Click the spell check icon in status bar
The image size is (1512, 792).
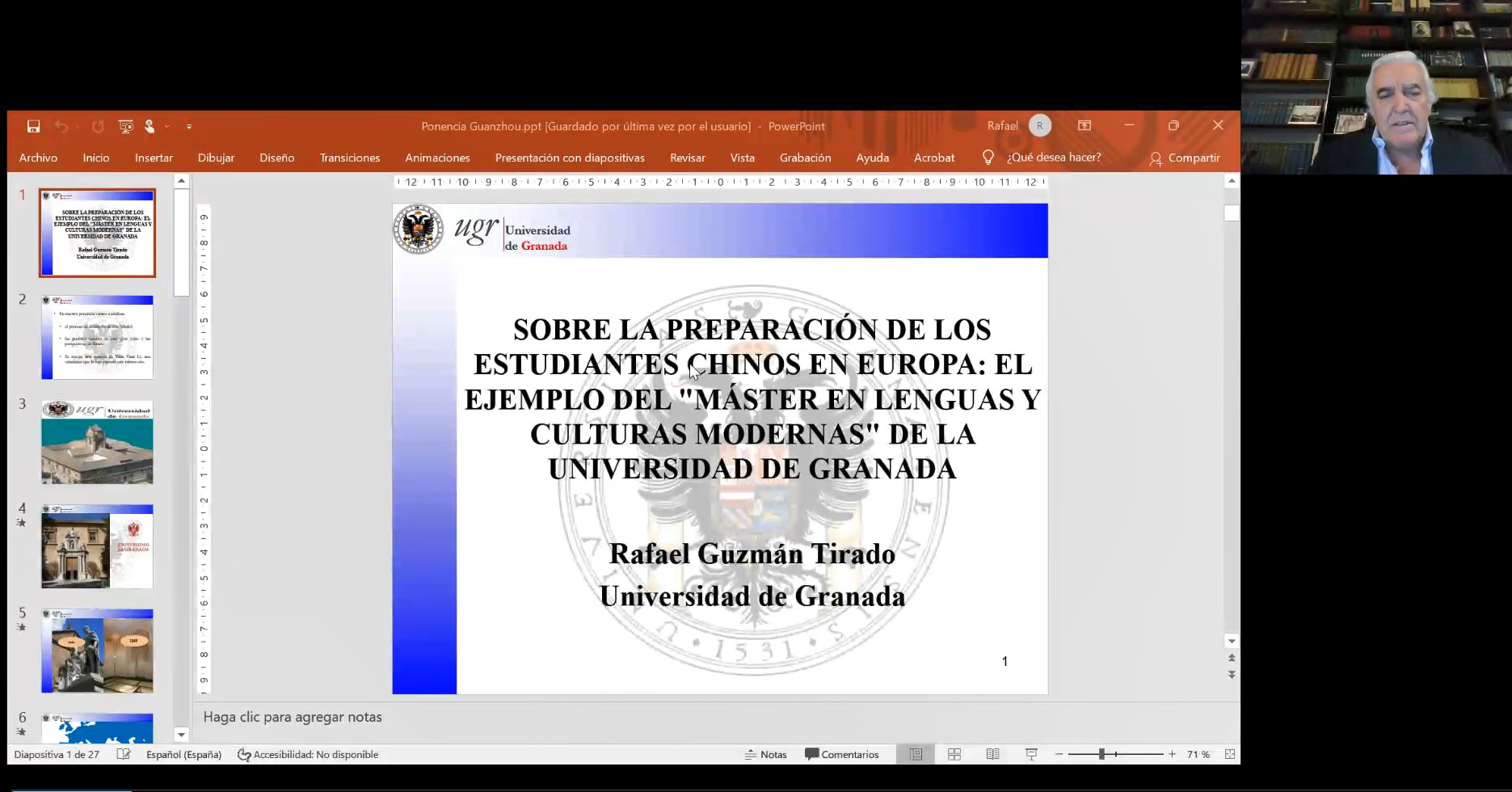tap(124, 754)
